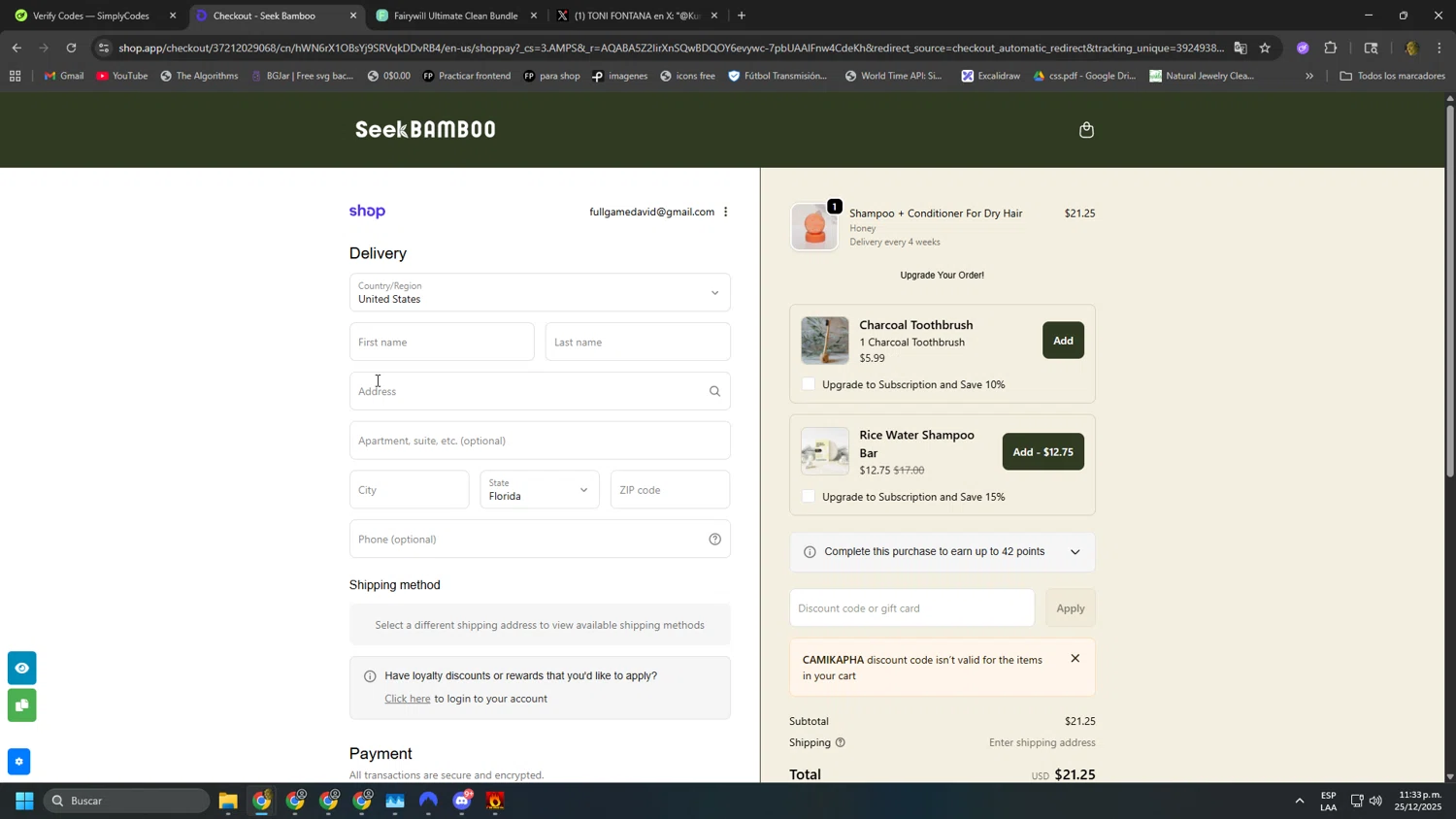Click the Last name field
1456x819 pixels.
638,342
